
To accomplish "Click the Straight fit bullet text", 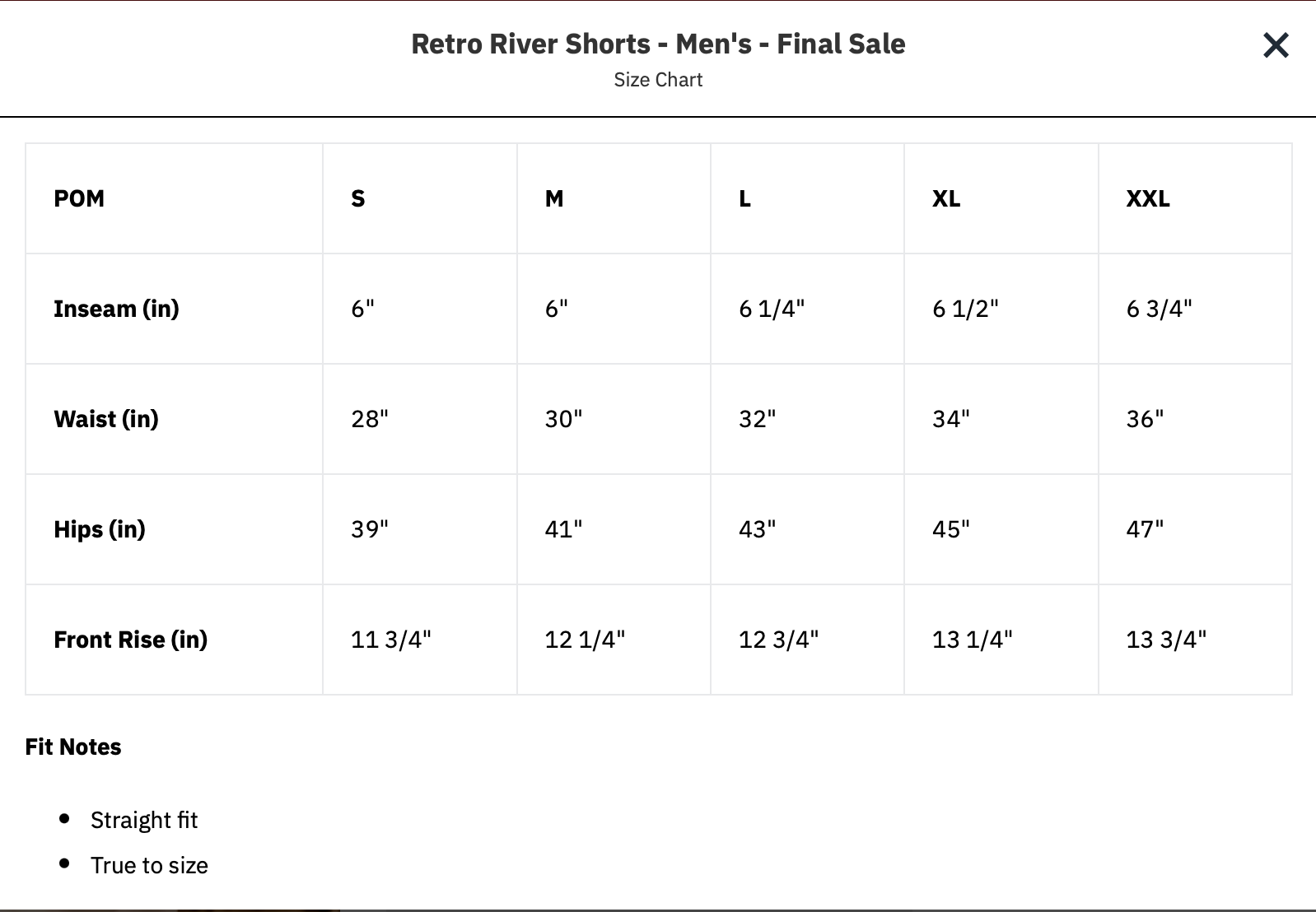I will pos(144,820).
